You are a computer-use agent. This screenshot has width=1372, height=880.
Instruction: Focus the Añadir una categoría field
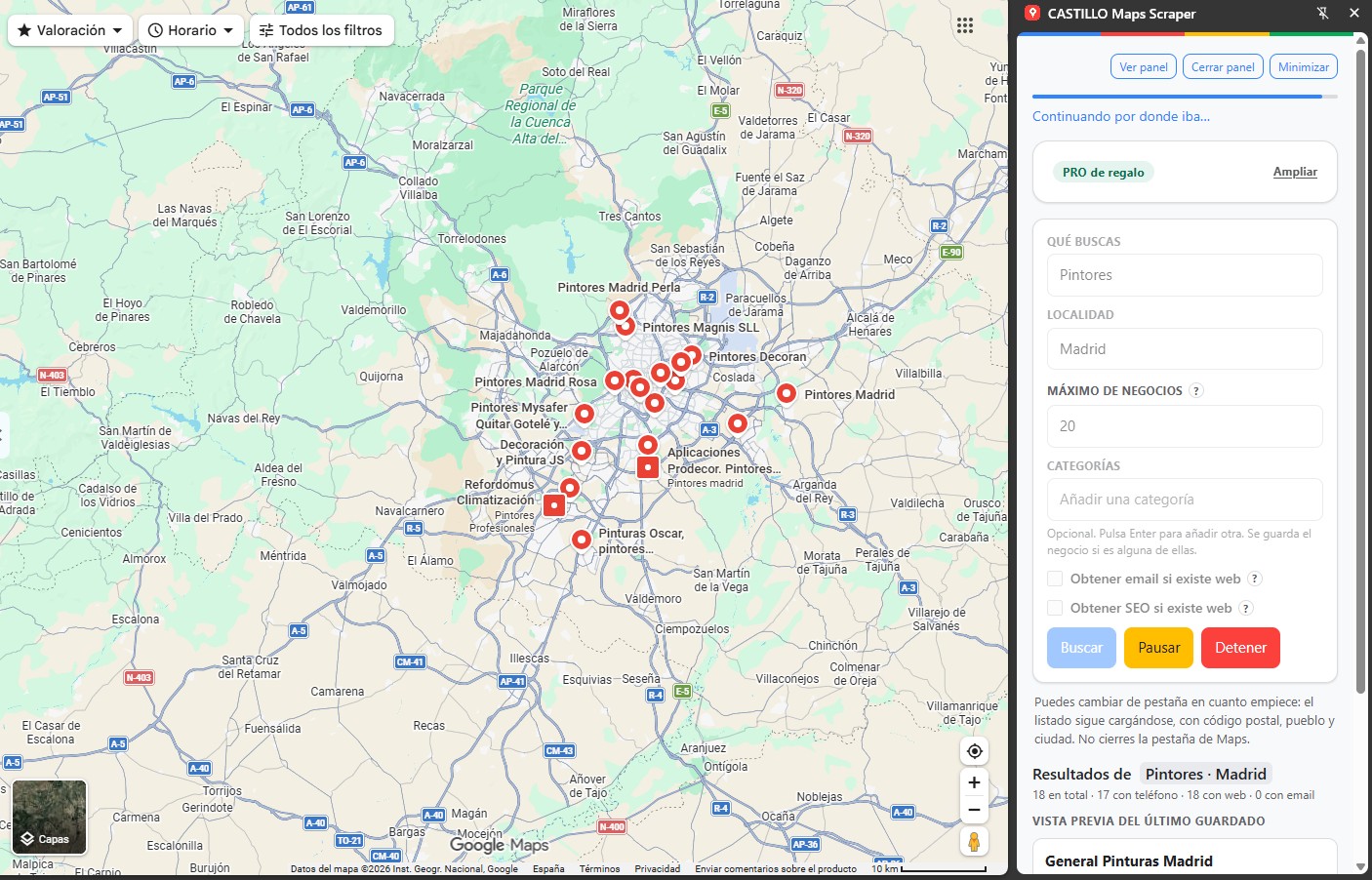click(1185, 500)
